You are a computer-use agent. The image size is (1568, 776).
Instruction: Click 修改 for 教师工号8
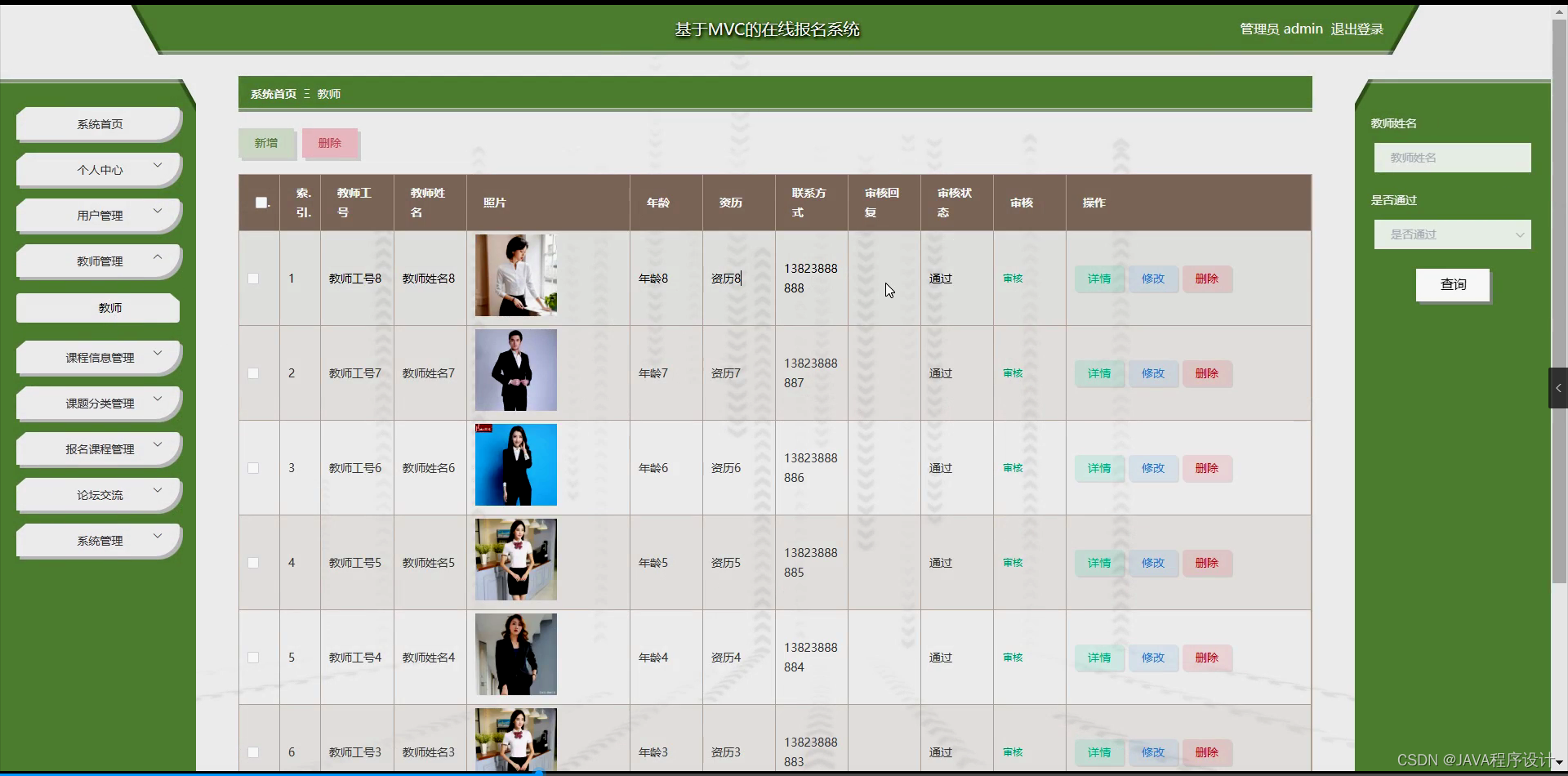pos(1153,279)
